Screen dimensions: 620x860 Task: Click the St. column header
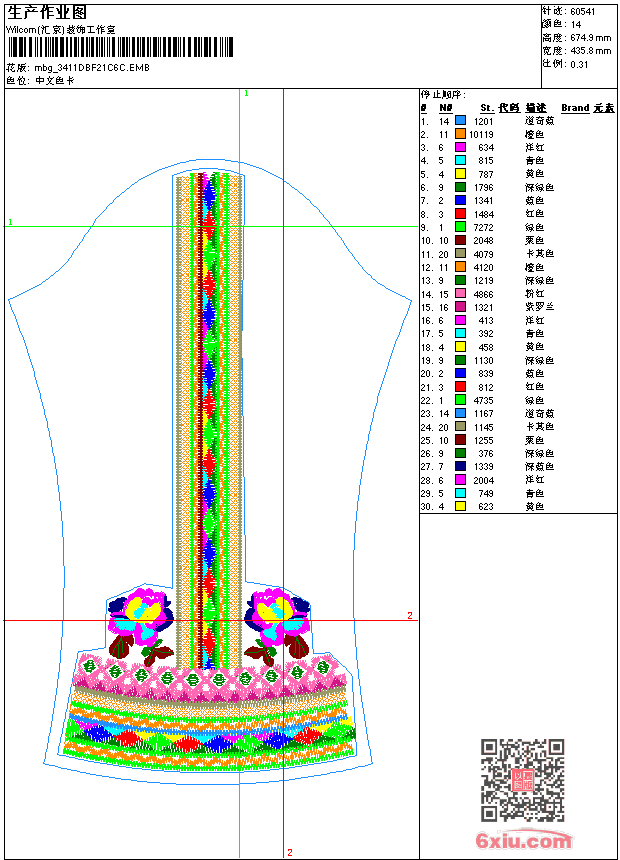[486, 107]
